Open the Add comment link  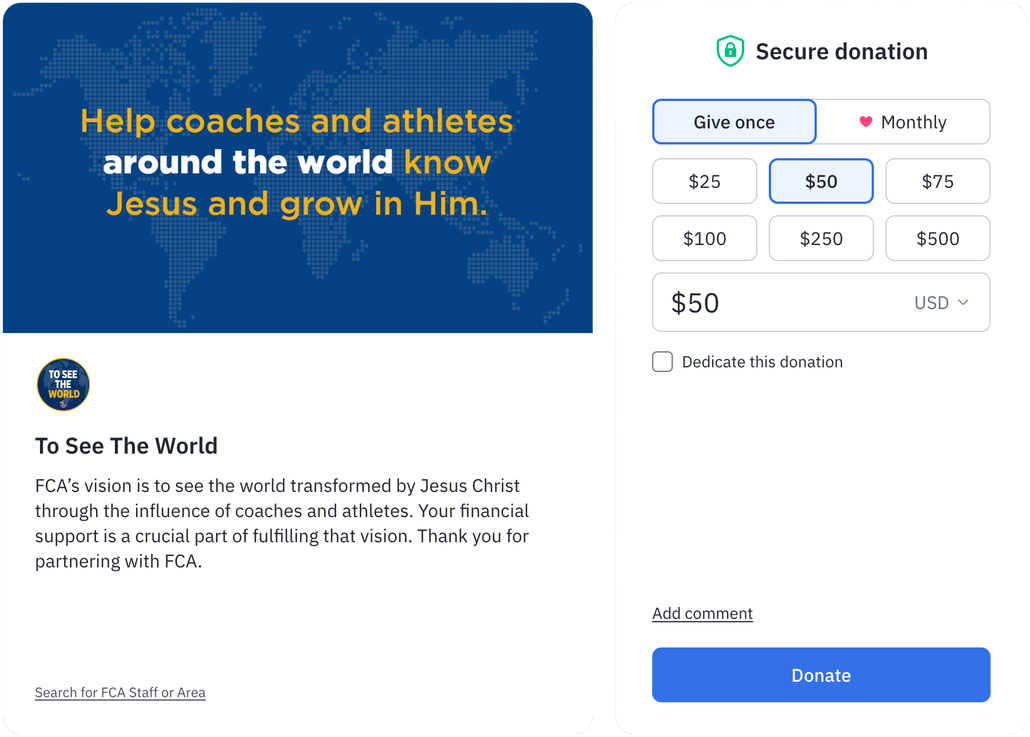[702, 613]
